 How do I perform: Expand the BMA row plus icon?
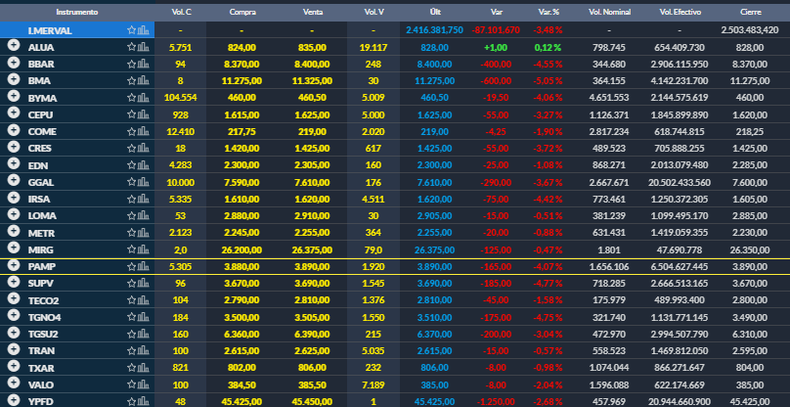click(x=14, y=80)
